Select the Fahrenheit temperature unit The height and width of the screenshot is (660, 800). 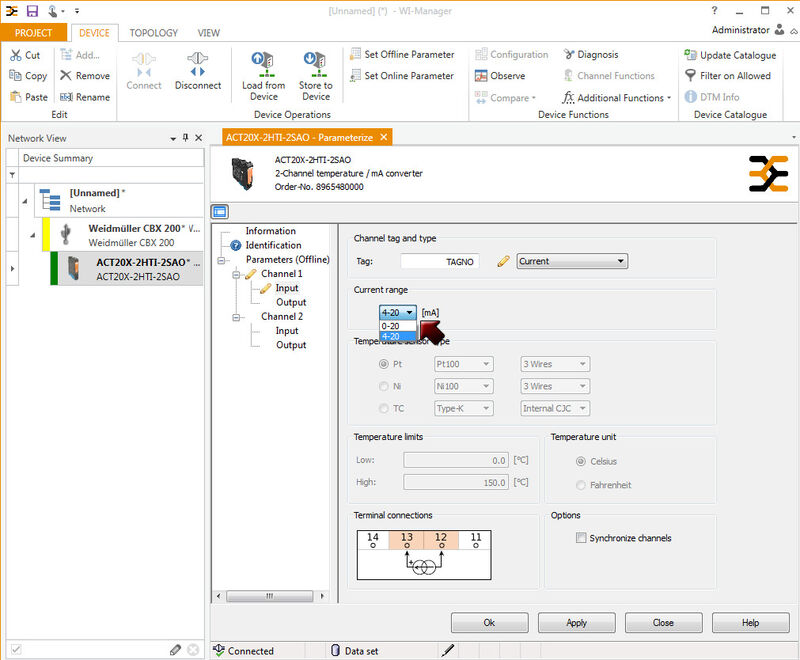tap(581, 485)
